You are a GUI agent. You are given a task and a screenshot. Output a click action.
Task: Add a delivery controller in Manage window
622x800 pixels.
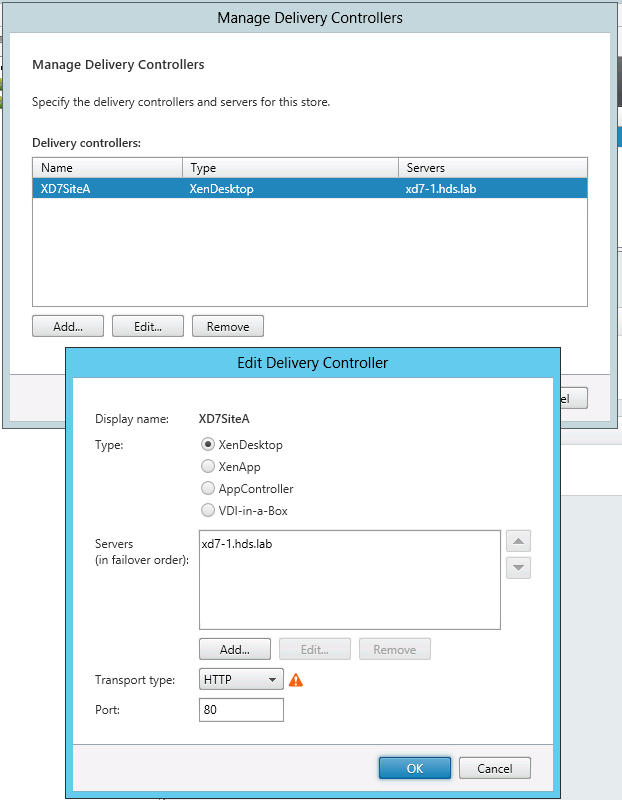coord(68,326)
